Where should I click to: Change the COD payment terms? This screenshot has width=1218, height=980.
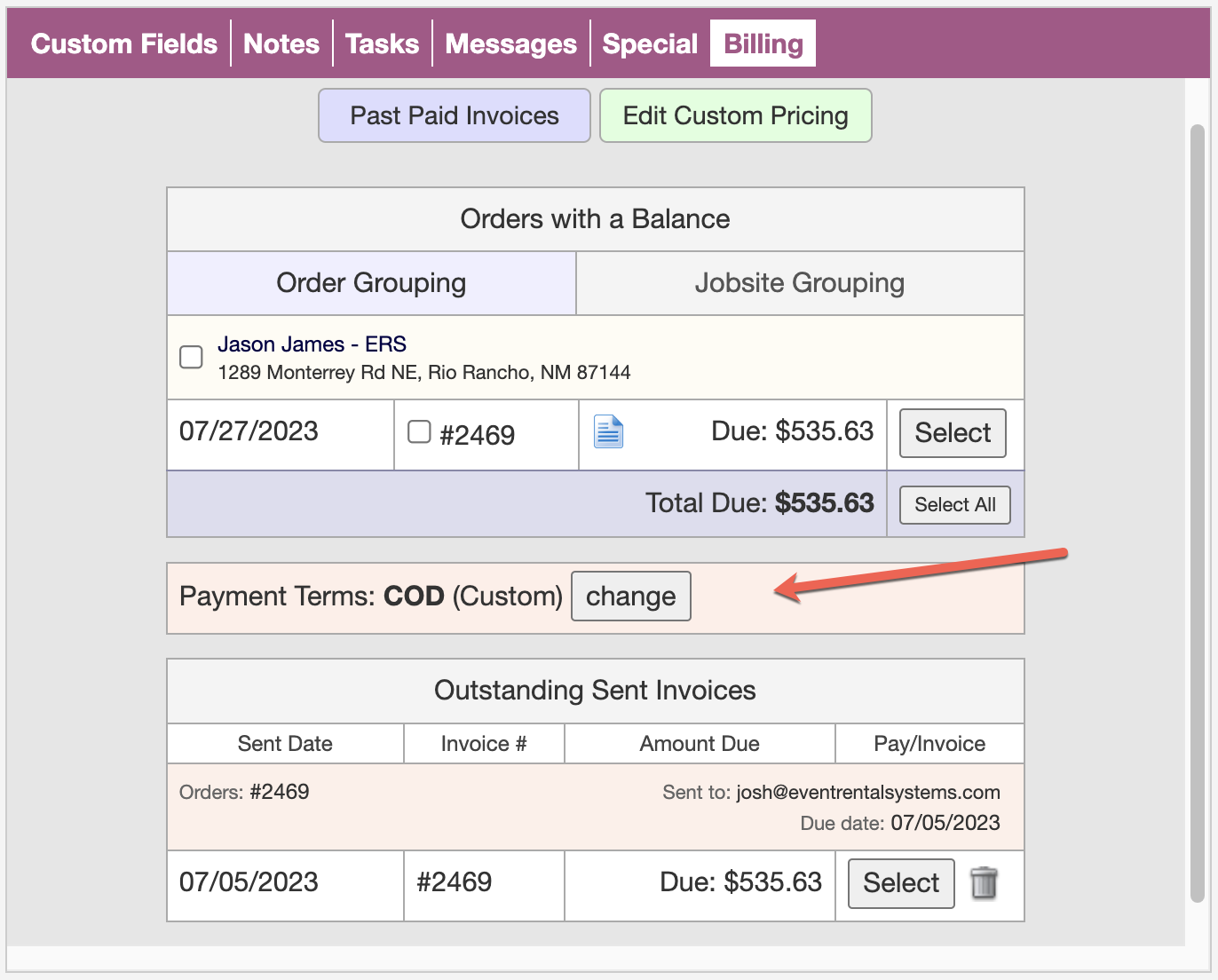[x=630, y=596]
